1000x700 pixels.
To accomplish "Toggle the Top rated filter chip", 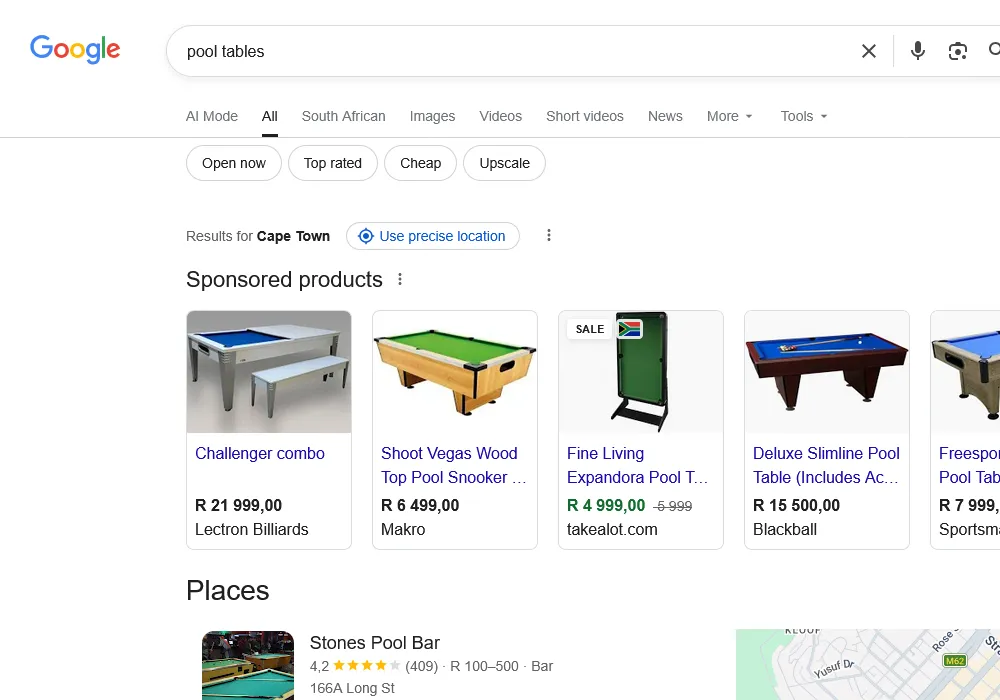I will 333,163.
